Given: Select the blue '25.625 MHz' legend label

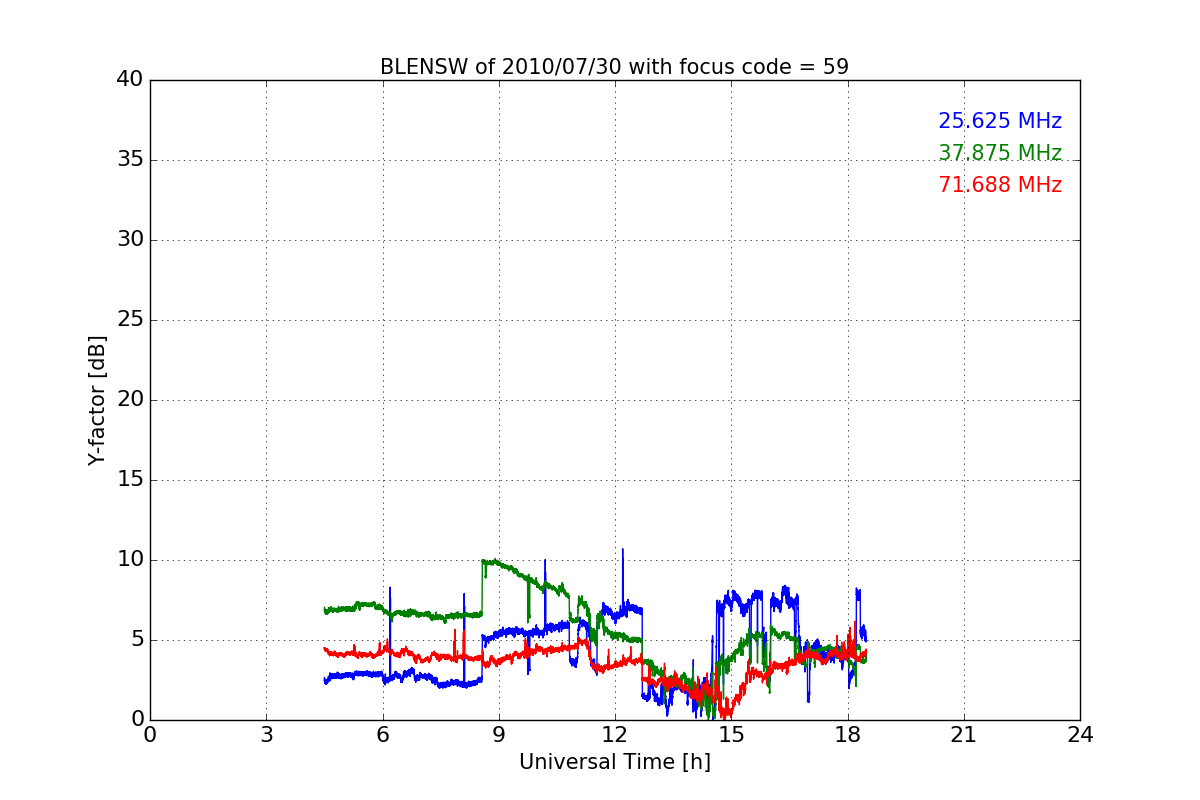Looking at the screenshot, I should [1000, 121].
